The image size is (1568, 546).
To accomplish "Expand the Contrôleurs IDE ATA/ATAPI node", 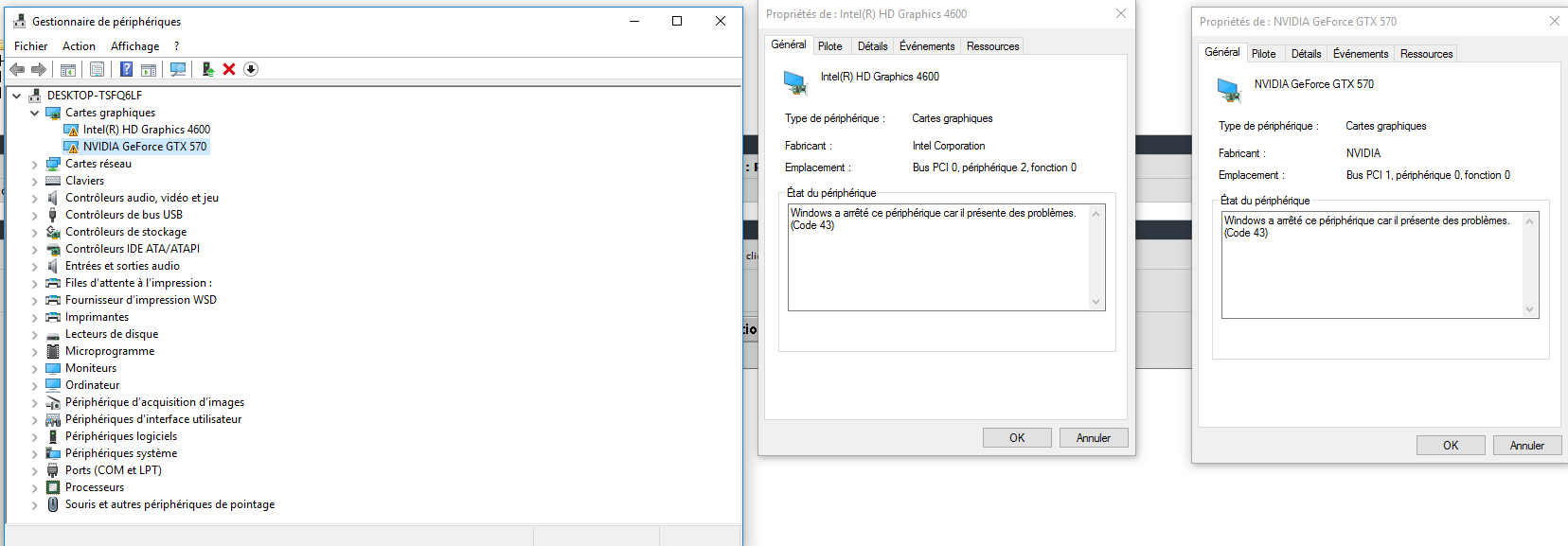I will 35,249.
